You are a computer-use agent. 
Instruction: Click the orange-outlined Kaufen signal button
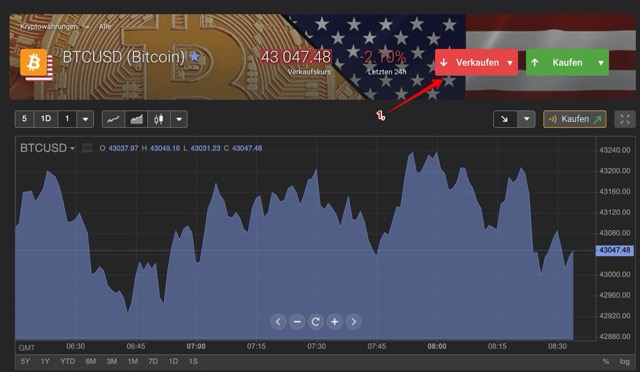(574, 119)
